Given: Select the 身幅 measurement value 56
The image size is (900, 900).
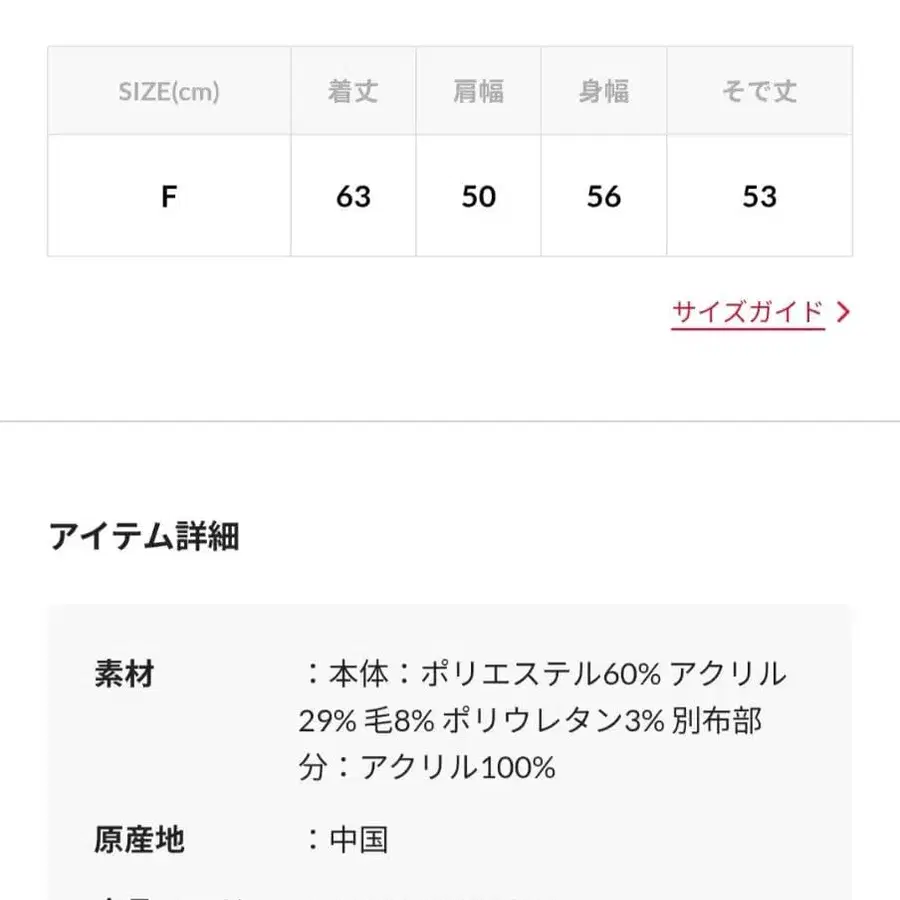Looking at the screenshot, I should pos(603,196).
